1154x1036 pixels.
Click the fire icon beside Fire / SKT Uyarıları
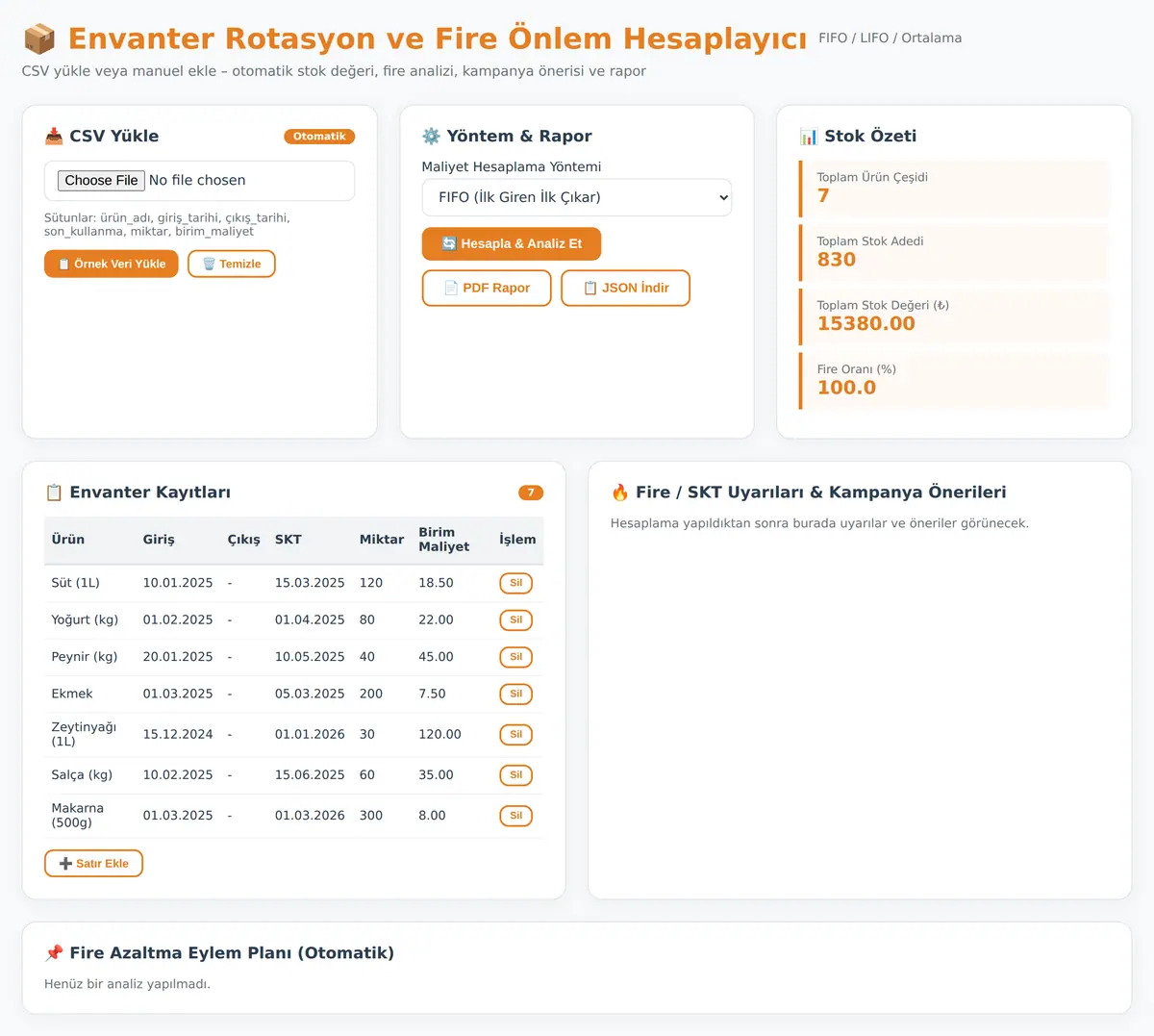tap(620, 493)
